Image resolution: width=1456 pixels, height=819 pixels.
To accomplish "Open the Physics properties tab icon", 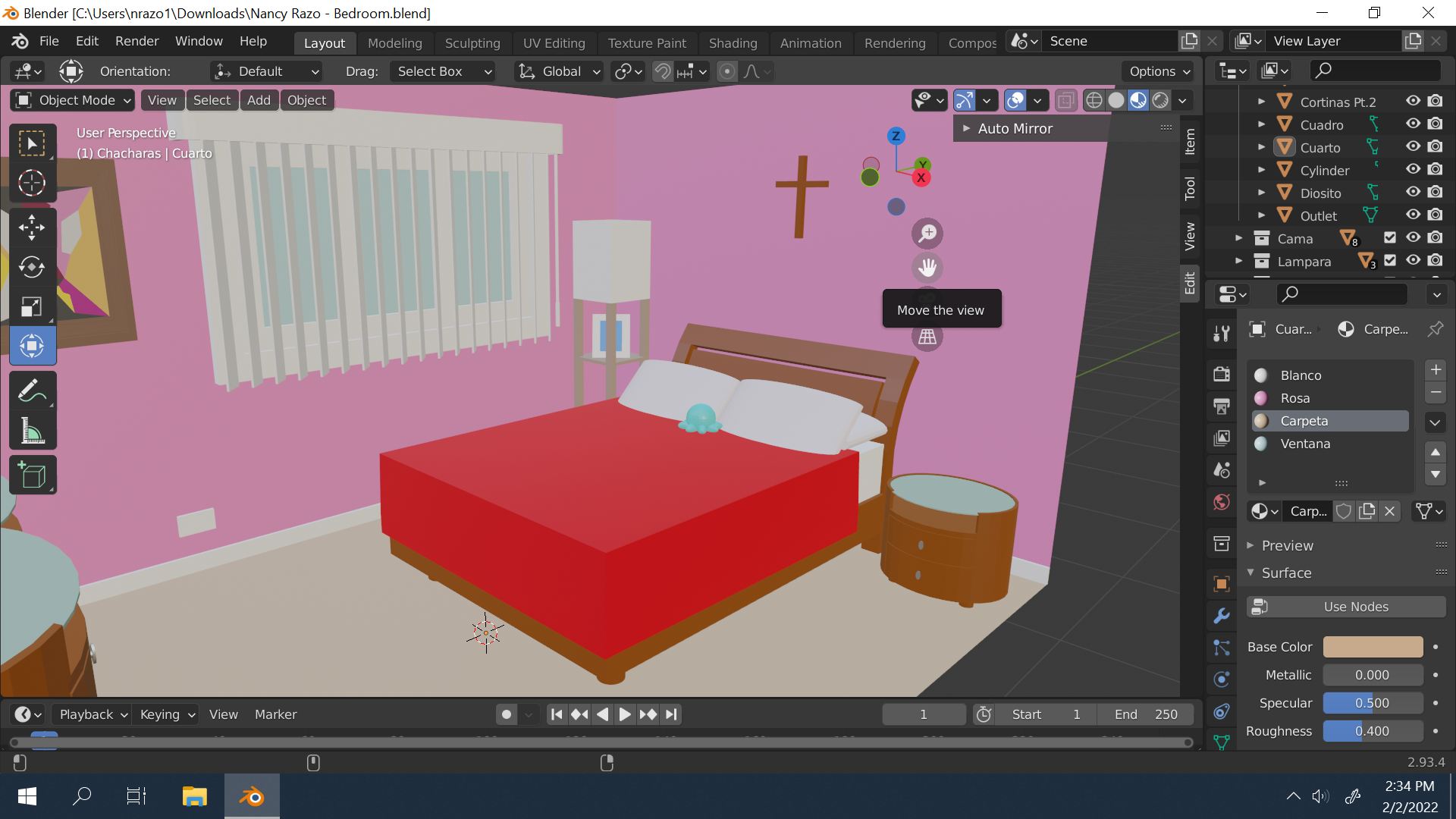I will (1221, 679).
